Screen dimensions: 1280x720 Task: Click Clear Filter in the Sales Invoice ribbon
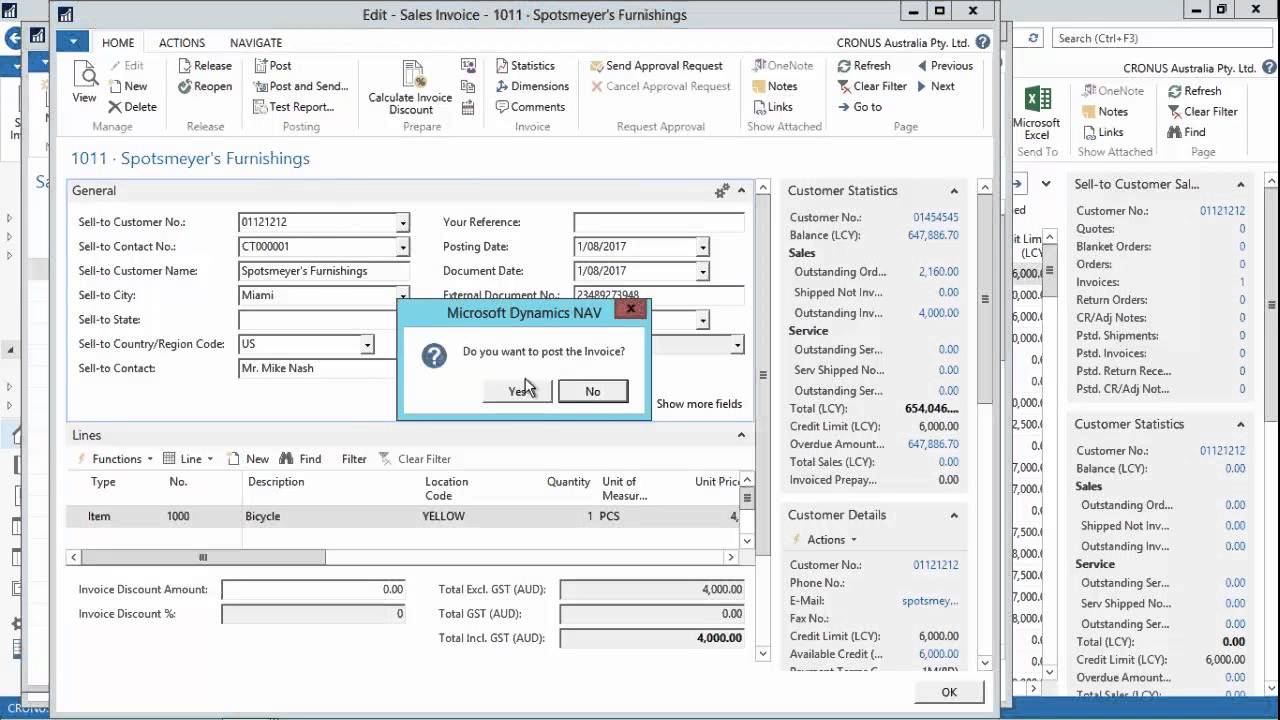(x=872, y=86)
